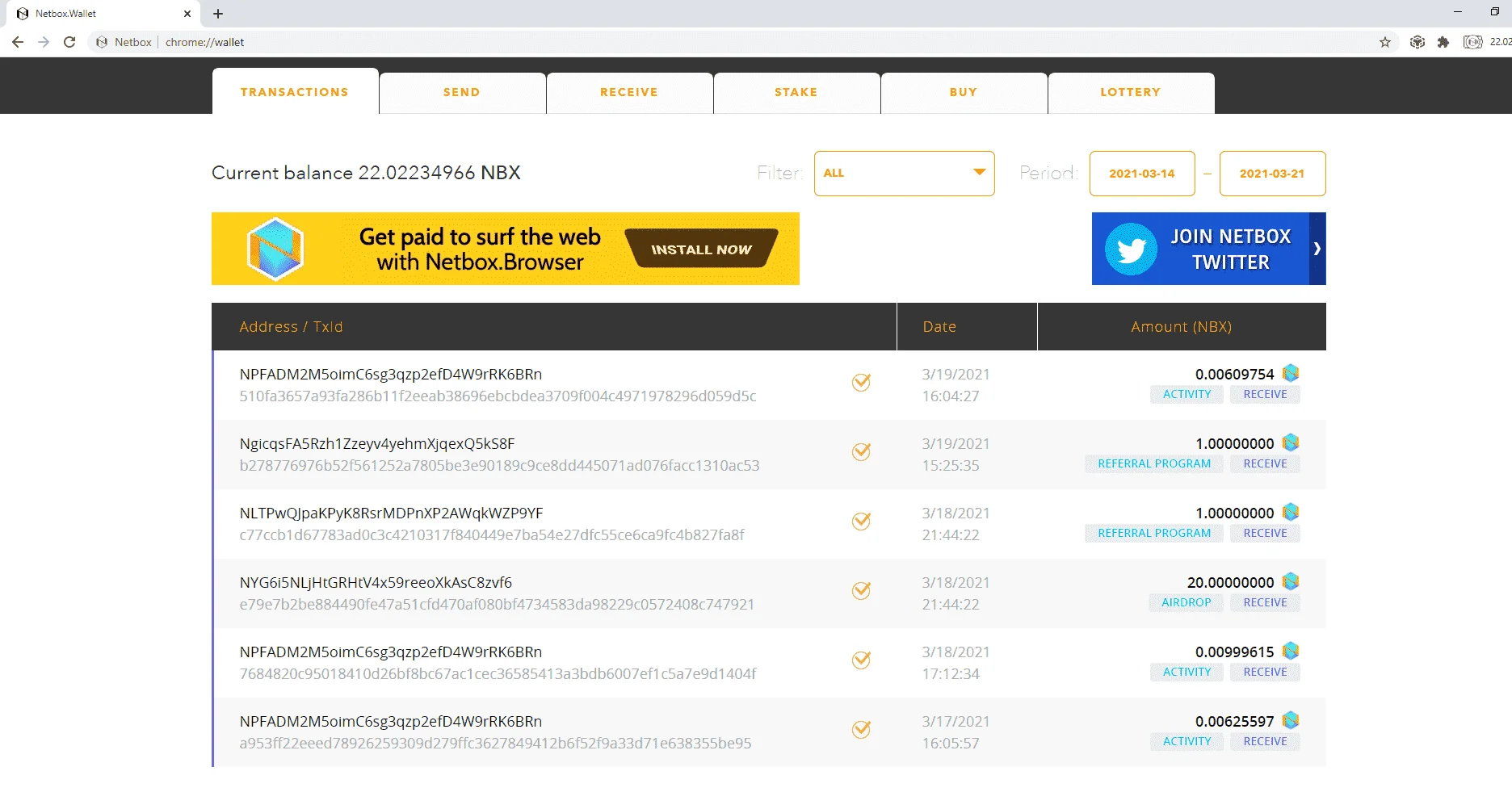Click the Netbox logo in yellow banner
Viewport: 1512px width, 788px height.
pyautogui.click(x=275, y=249)
